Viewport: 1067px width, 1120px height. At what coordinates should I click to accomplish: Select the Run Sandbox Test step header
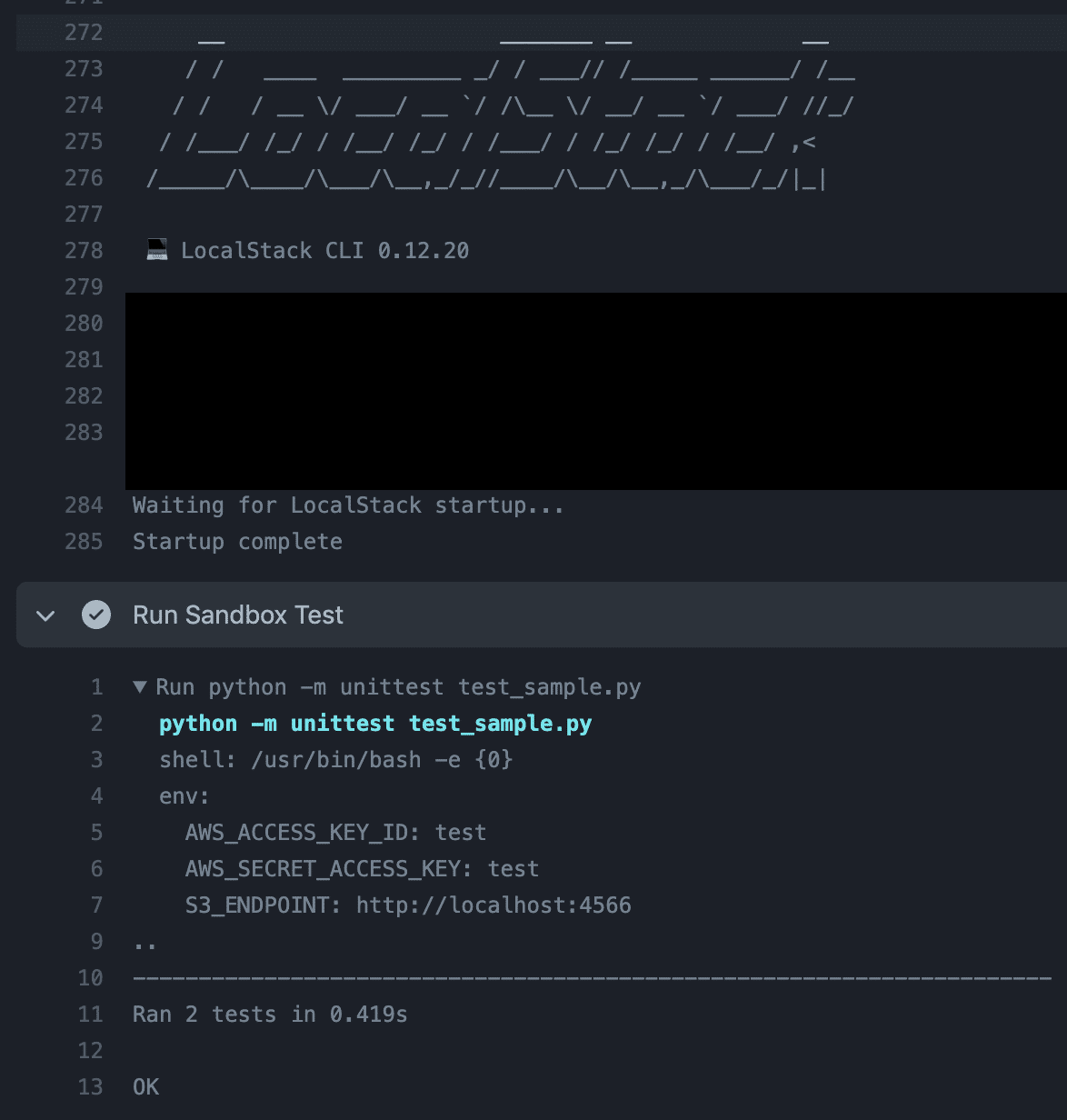pyautogui.click(x=238, y=615)
